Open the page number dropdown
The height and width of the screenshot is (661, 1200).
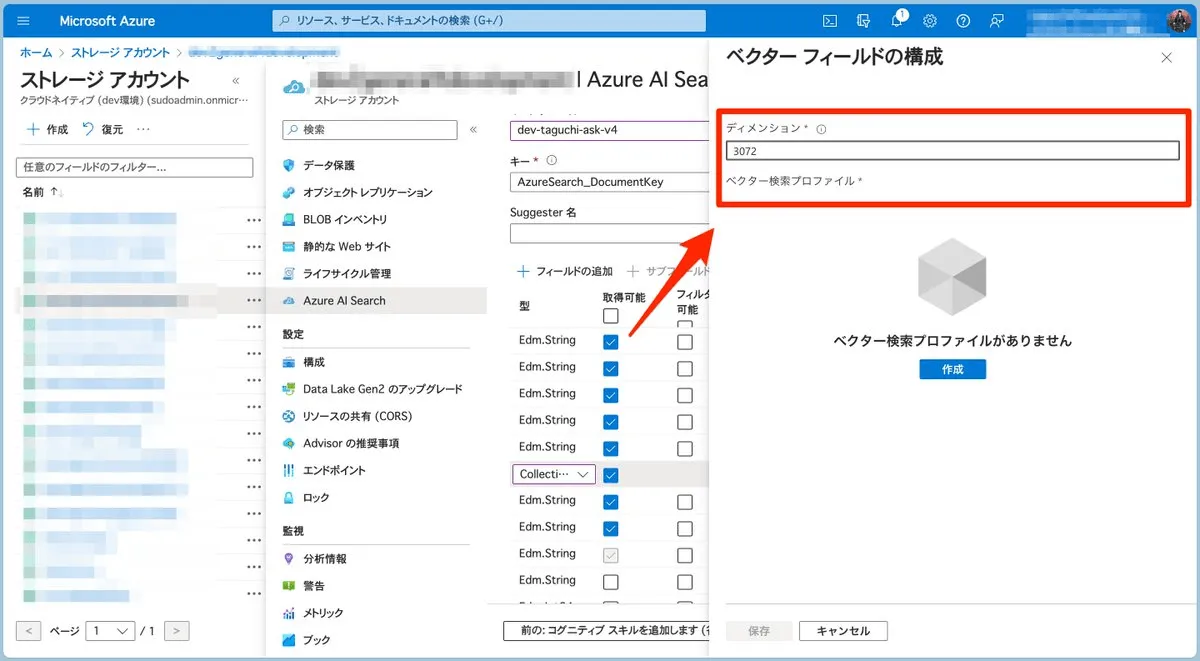point(110,631)
